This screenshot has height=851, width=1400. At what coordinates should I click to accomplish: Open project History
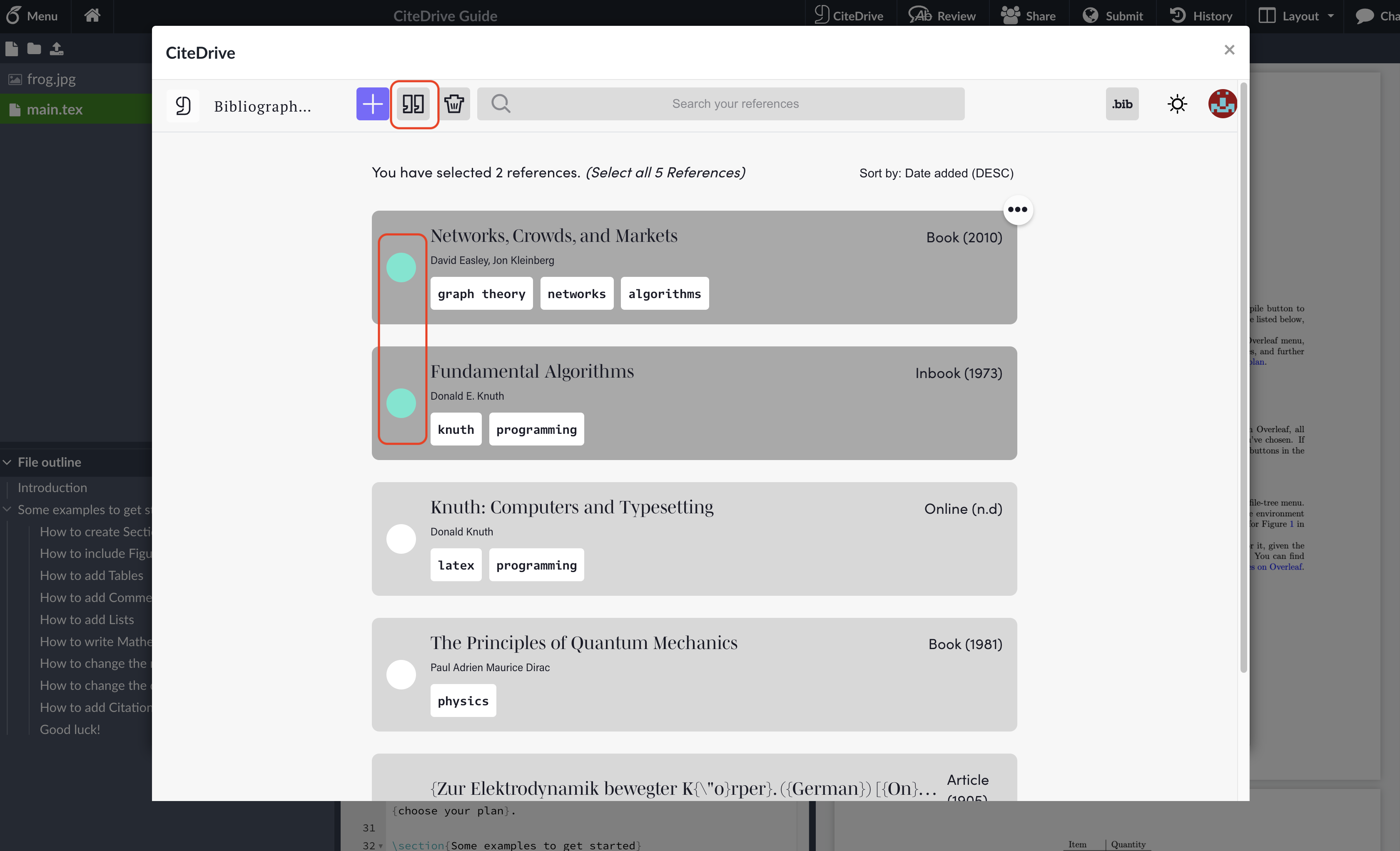[x=1201, y=15]
